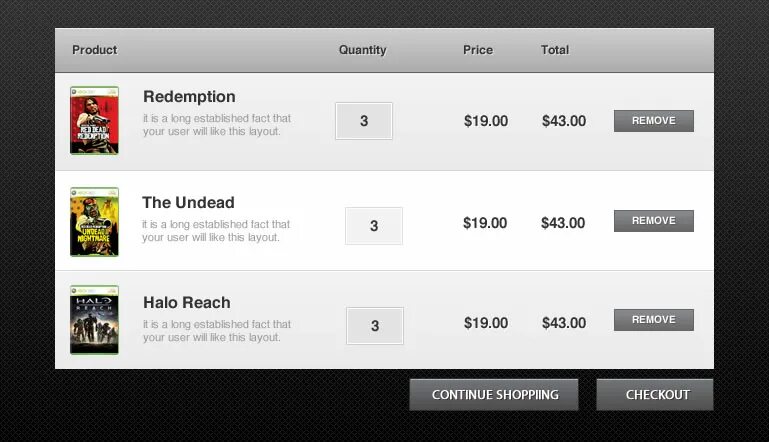Select the Halo Reach cover thumbnail
This screenshot has width=769, height=442.
click(94, 320)
